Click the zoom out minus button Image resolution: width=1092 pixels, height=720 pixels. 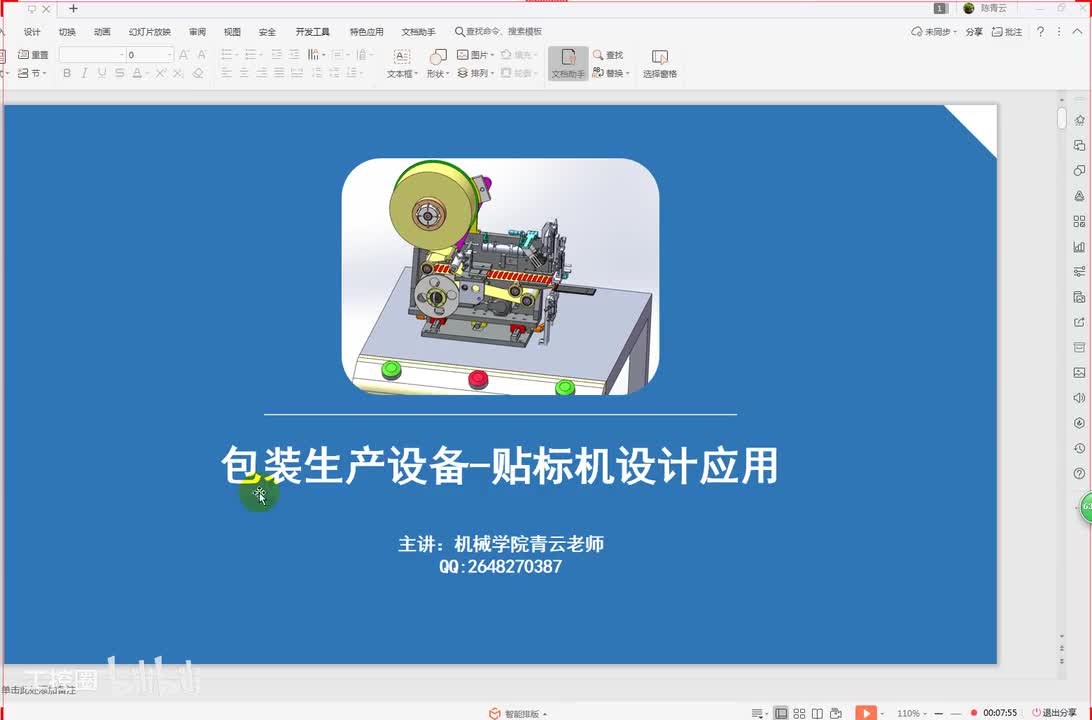939,714
